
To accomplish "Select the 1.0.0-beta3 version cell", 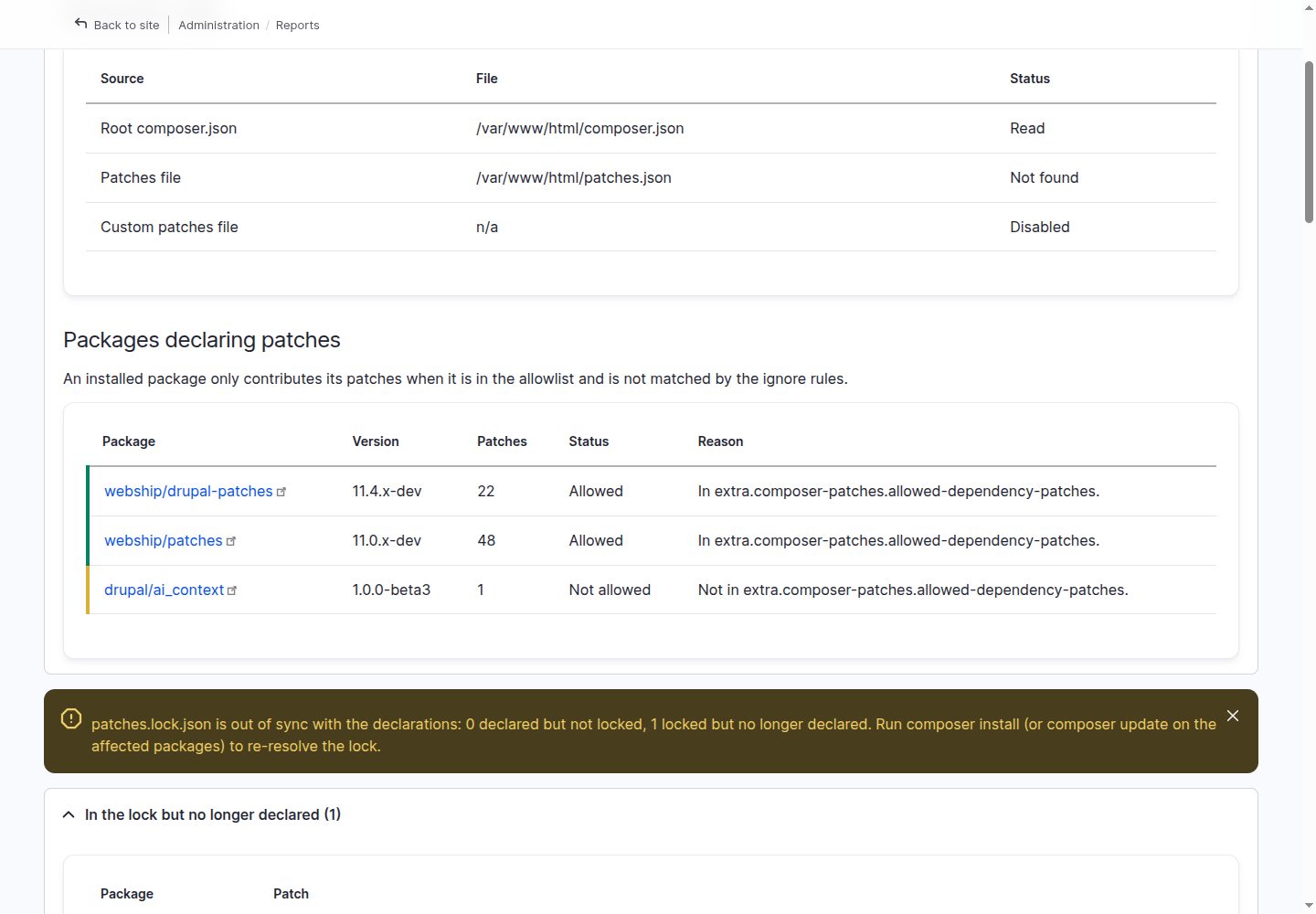I will (391, 590).
